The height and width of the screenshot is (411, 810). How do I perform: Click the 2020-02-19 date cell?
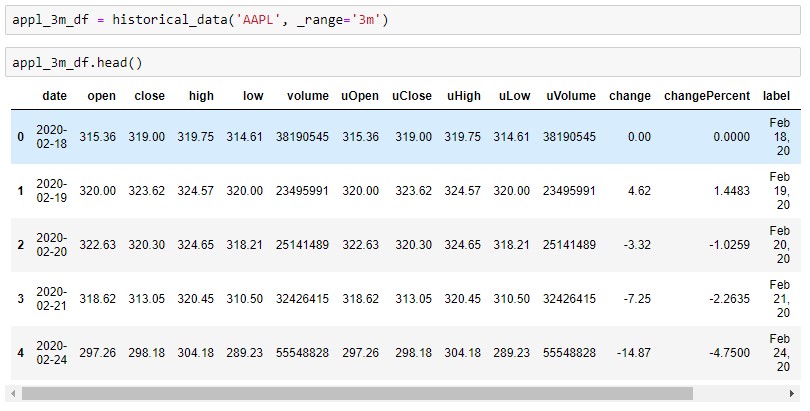pos(52,191)
